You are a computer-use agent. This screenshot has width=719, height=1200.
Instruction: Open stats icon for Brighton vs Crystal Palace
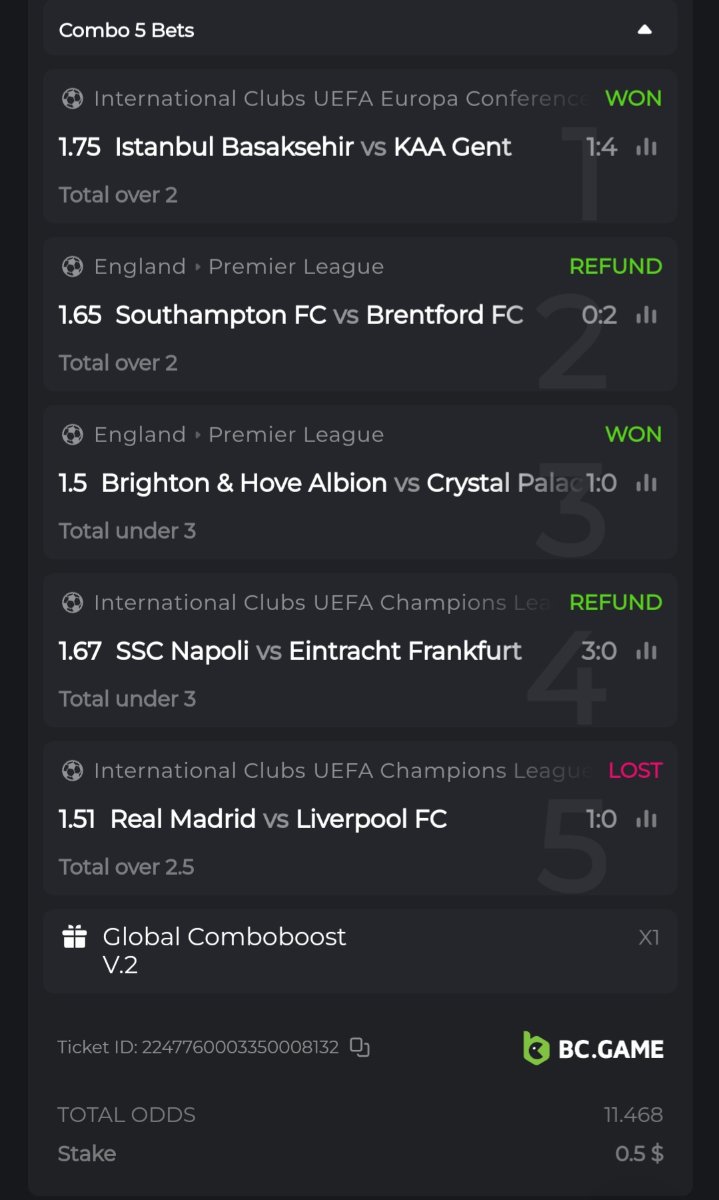pyautogui.click(x=647, y=484)
